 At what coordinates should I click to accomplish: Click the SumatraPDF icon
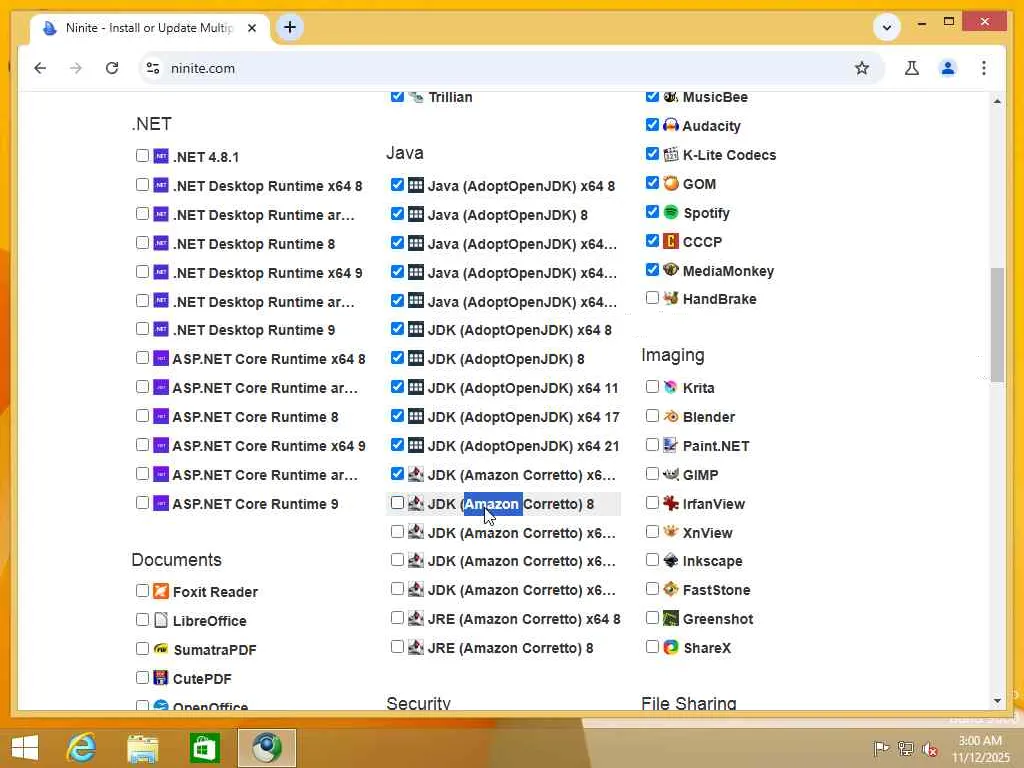tap(161, 649)
